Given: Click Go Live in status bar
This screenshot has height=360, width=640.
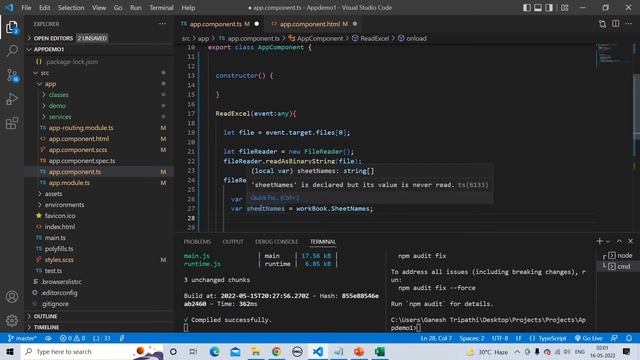Looking at the screenshot, I should click(x=588, y=338).
